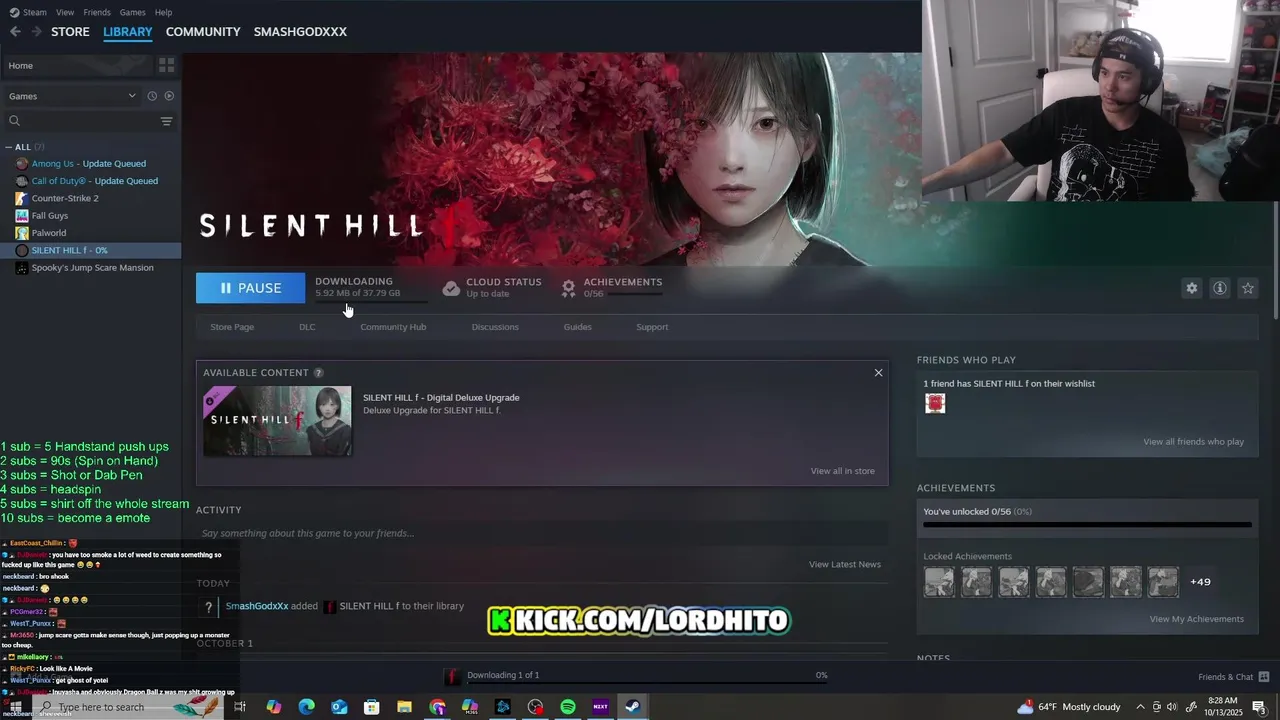1280x720 pixels.
Task: Pause the Silent Hill f download
Action: tap(250, 288)
